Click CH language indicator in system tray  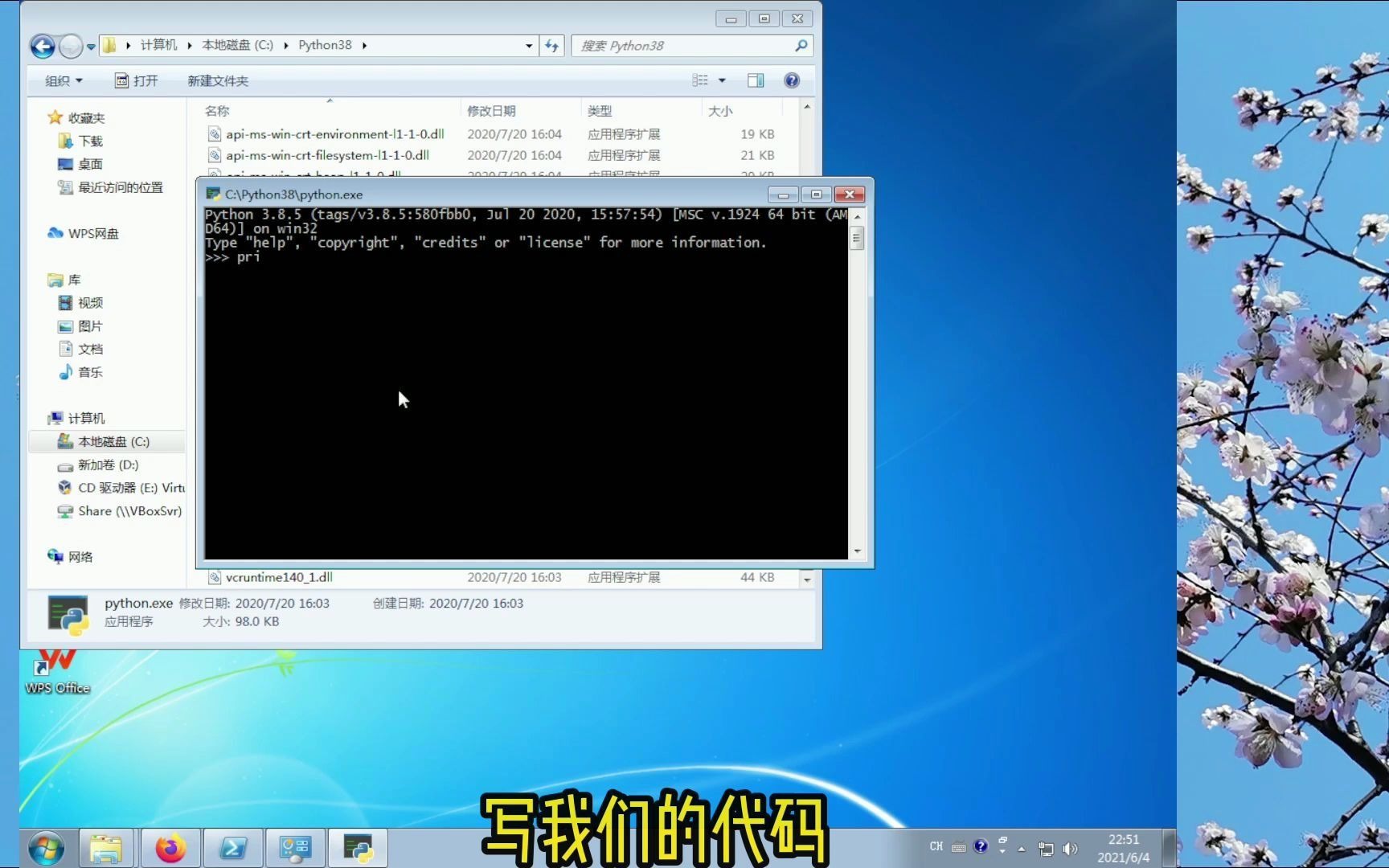pyautogui.click(x=936, y=846)
